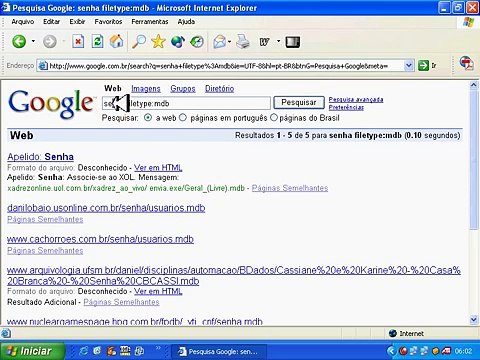Open the Ajuda menu
Viewport: 480px width, 360px height.
(186, 22)
